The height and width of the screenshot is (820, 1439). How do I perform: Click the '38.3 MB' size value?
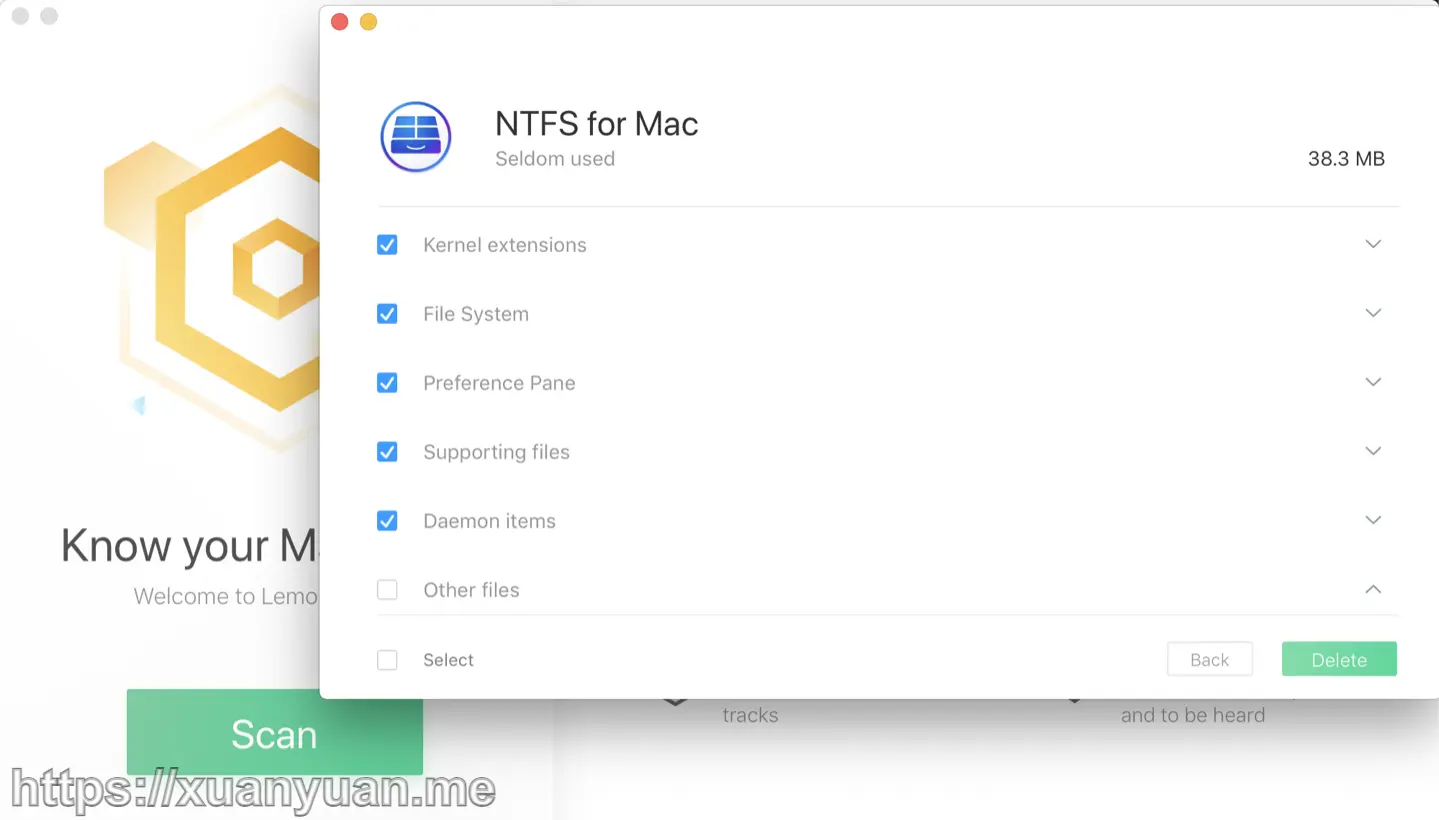pyautogui.click(x=1346, y=159)
